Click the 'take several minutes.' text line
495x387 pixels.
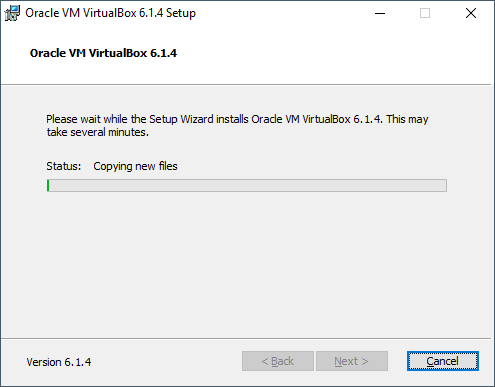point(98,132)
